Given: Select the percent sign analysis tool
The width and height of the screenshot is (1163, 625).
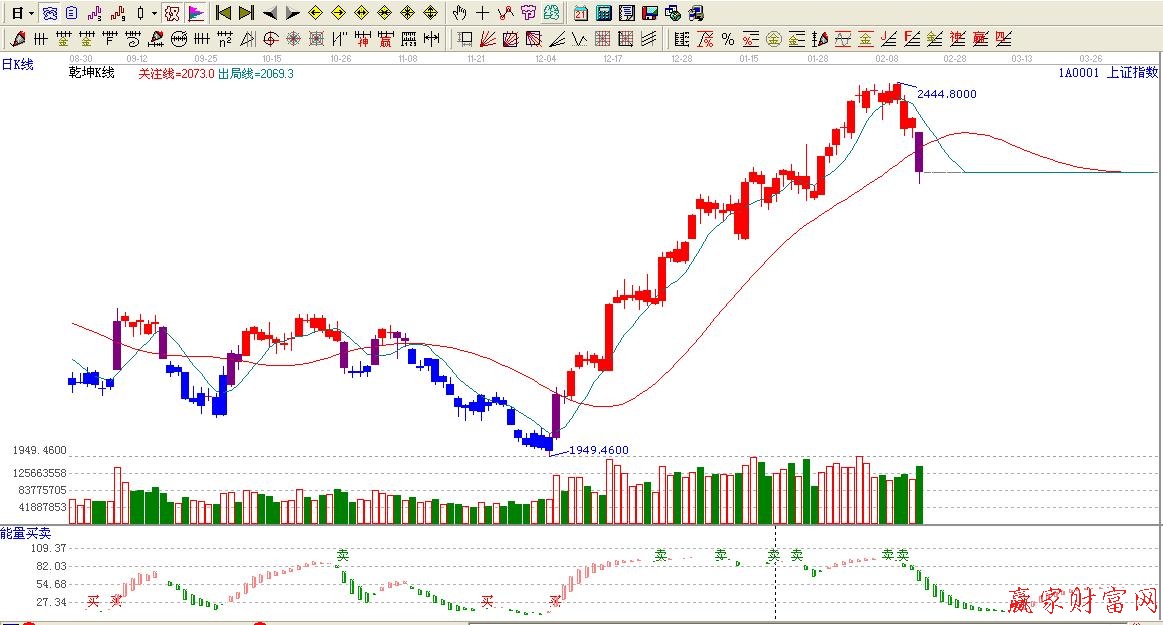Looking at the screenshot, I should (x=727, y=40).
